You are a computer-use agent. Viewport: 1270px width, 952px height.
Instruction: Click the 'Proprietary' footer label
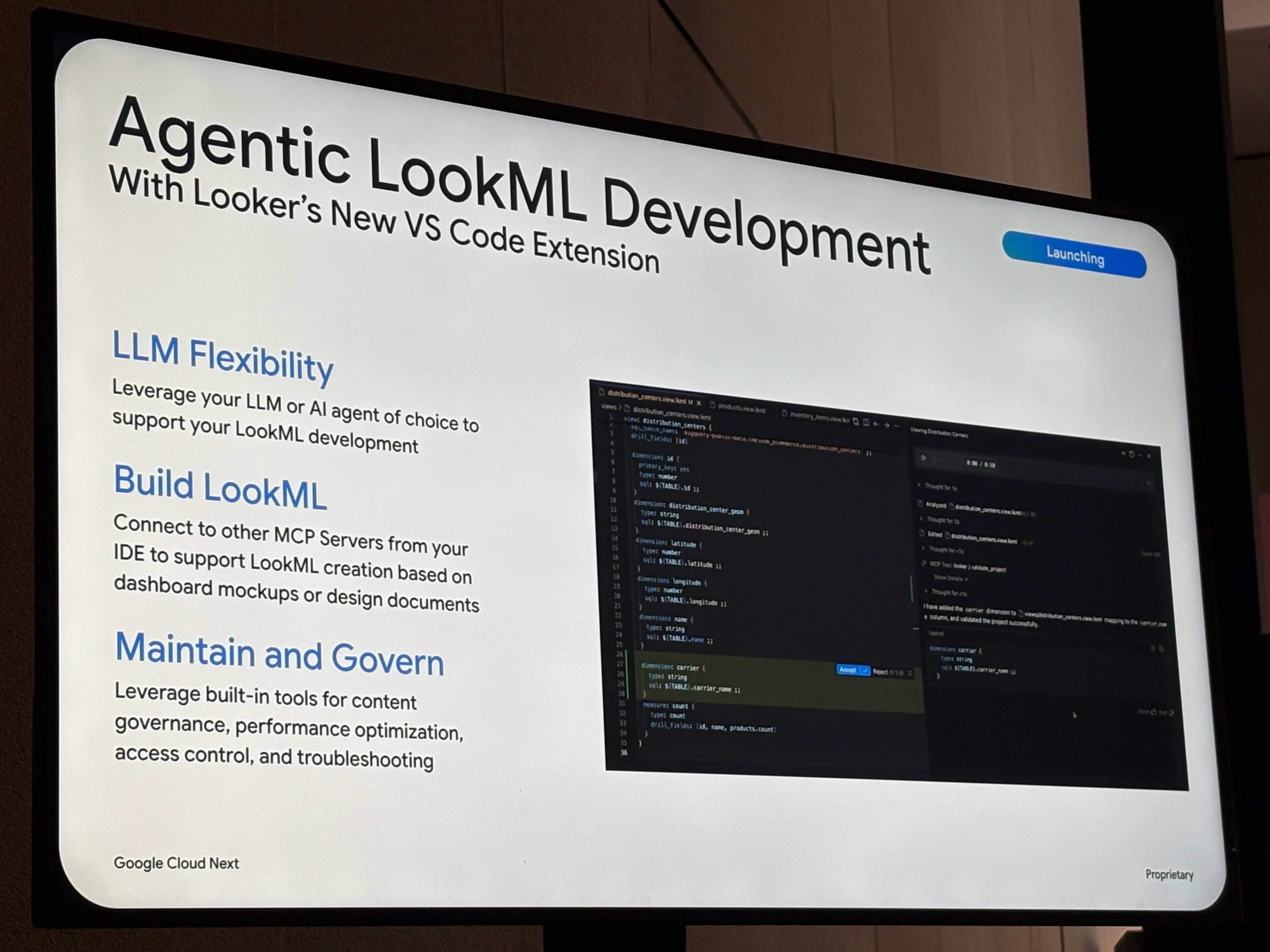click(x=1169, y=875)
